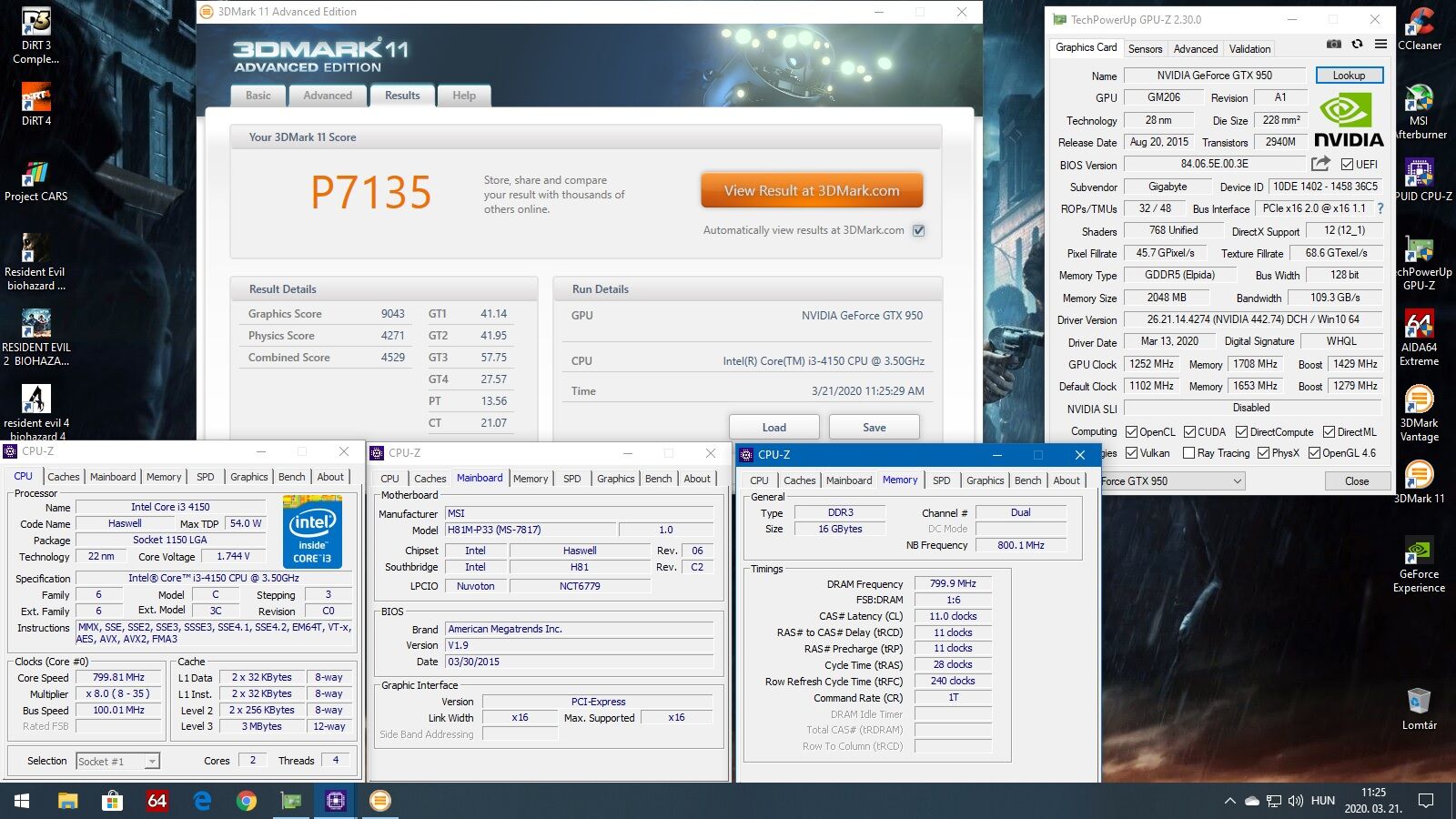Click the Combined Score value 4529
The width and height of the screenshot is (1456, 819).
click(393, 358)
